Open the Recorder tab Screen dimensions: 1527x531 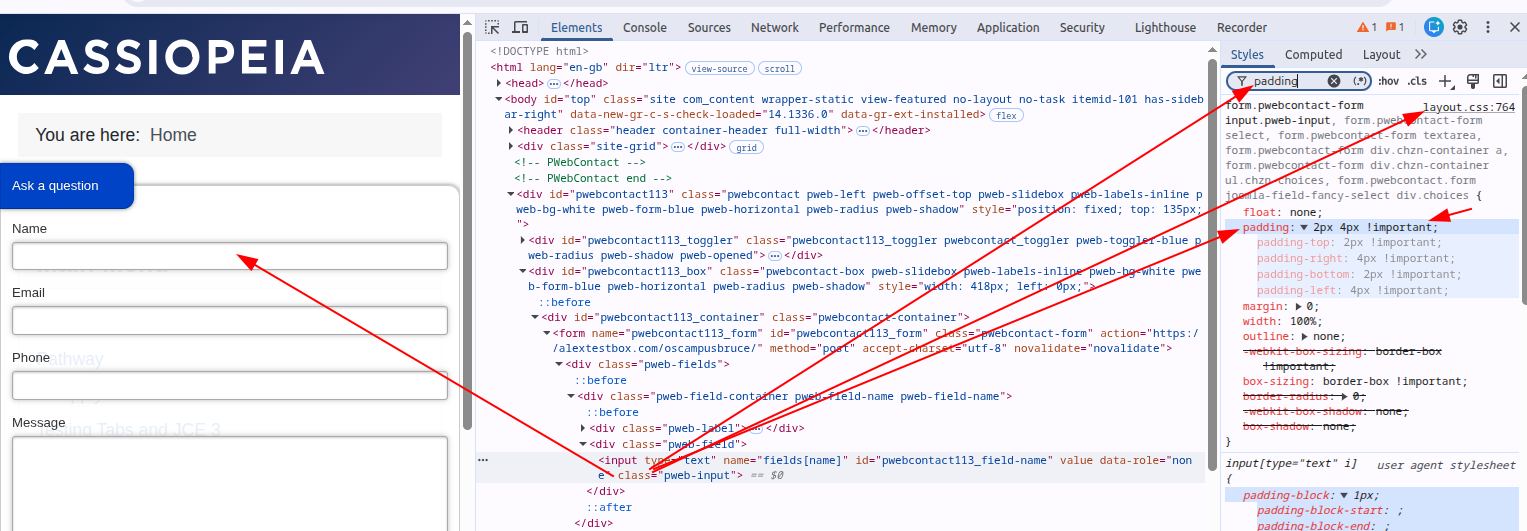coord(1242,27)
